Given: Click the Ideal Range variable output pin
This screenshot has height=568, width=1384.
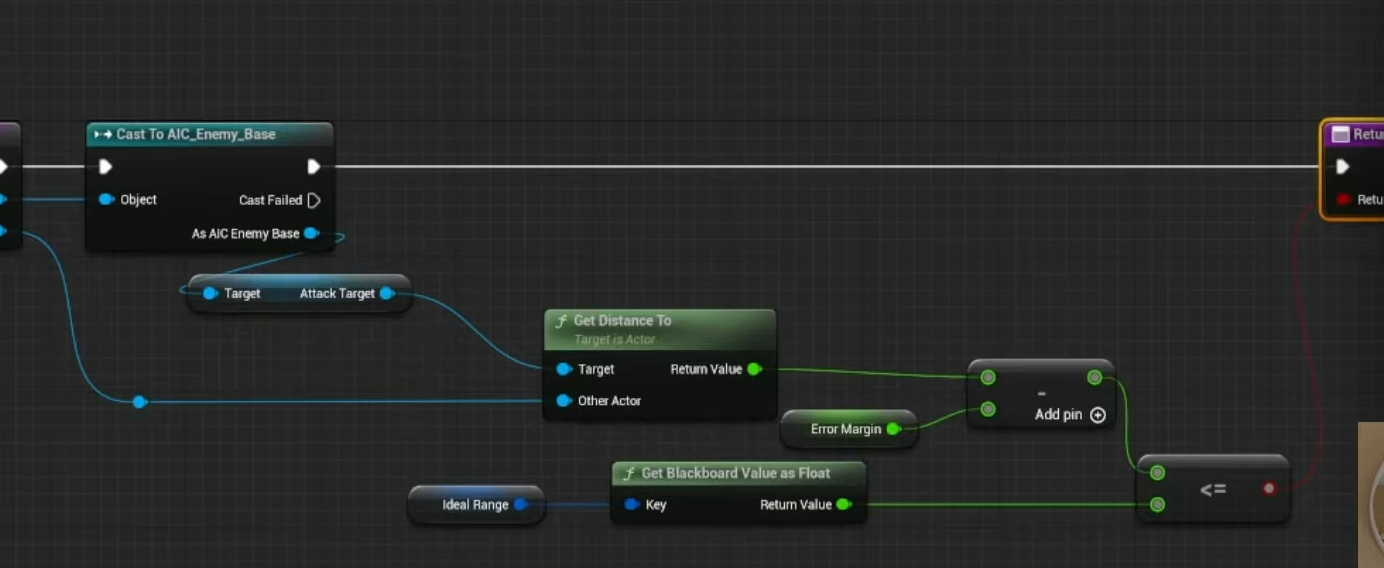Looking at the screenshot, I should pyautogui.click(x=520, y=505).
